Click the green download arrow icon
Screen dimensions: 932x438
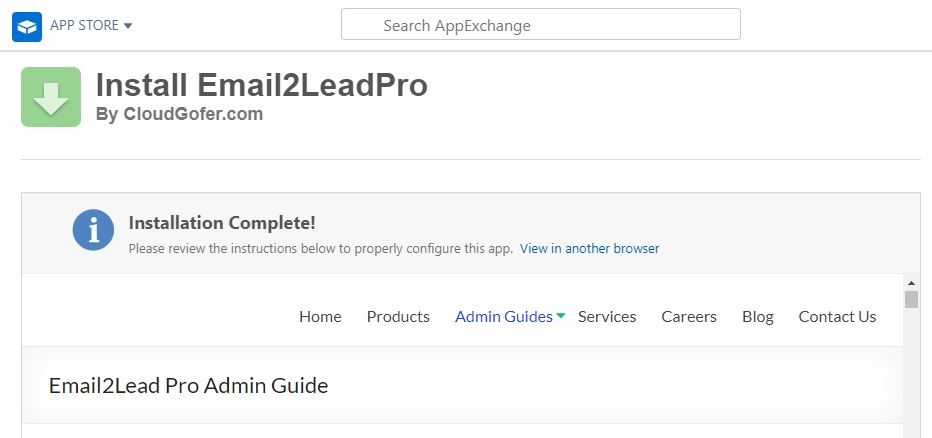tap(51, 97)
